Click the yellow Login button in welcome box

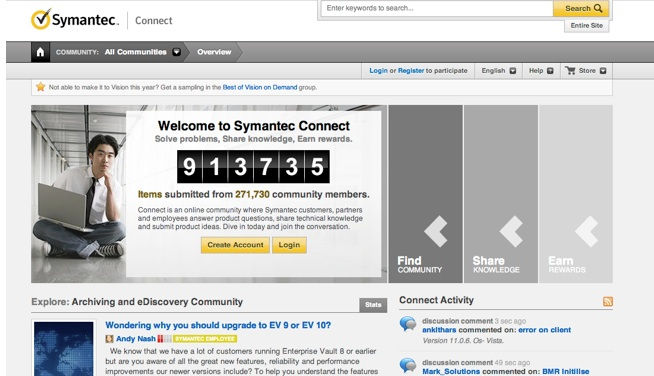pyautogui.click(x=289, y=245)
